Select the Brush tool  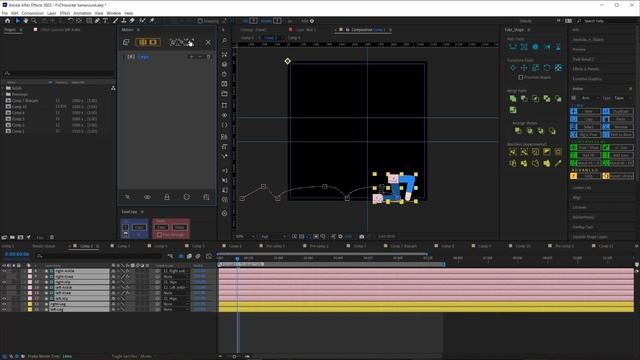click(116, 20)
